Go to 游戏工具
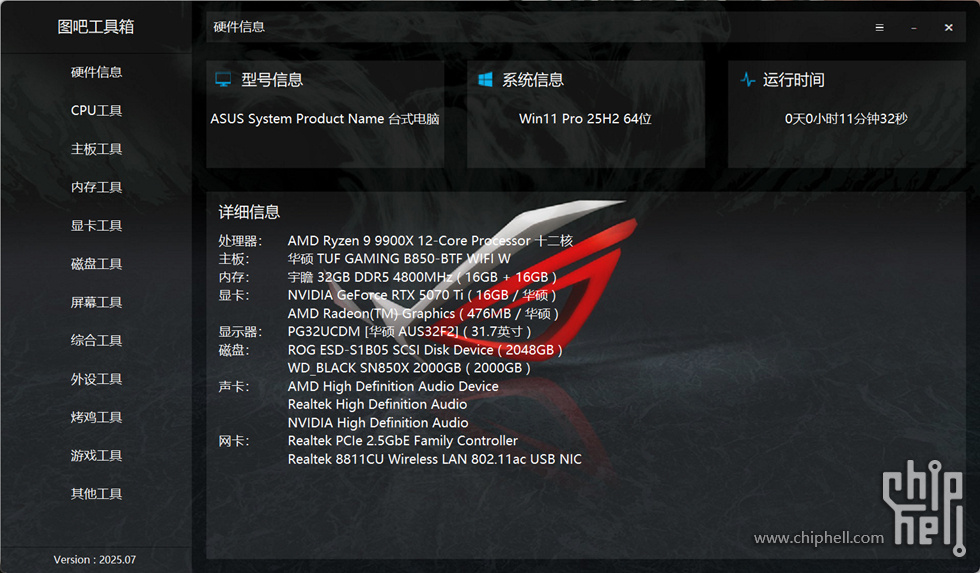 (96, 456)
